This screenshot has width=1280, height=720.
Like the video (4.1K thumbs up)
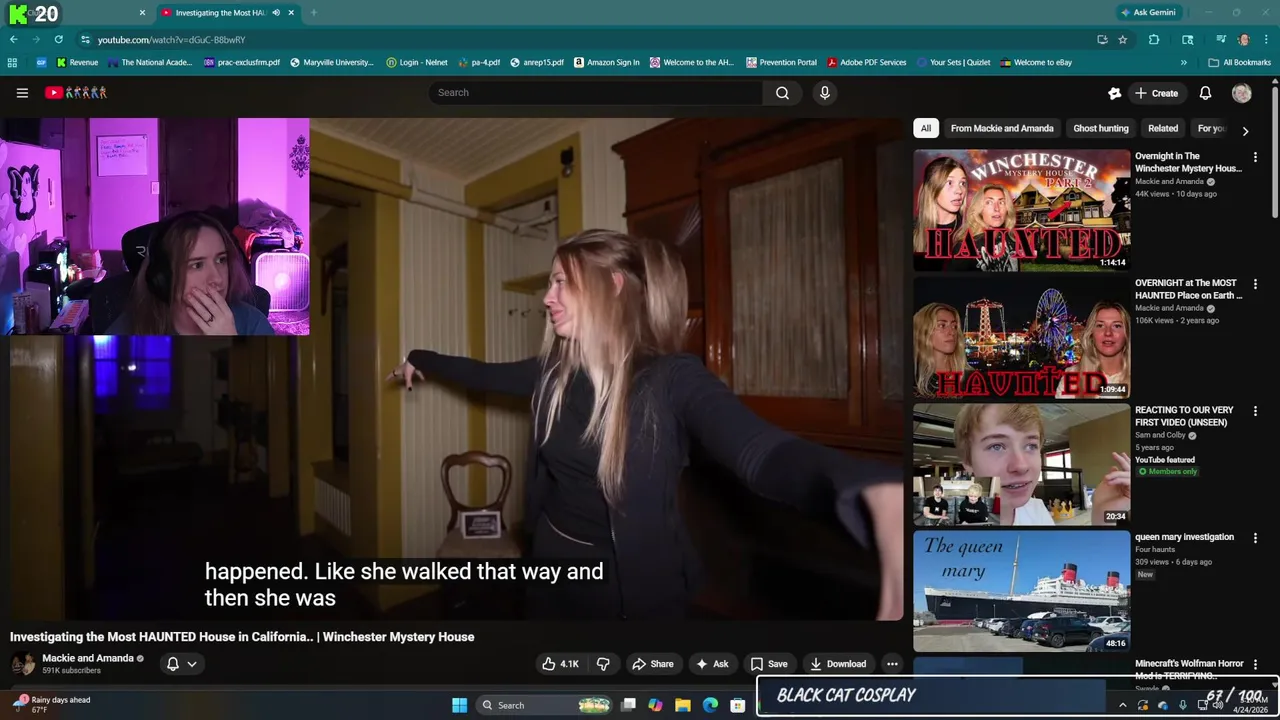(x=560, y=664)
